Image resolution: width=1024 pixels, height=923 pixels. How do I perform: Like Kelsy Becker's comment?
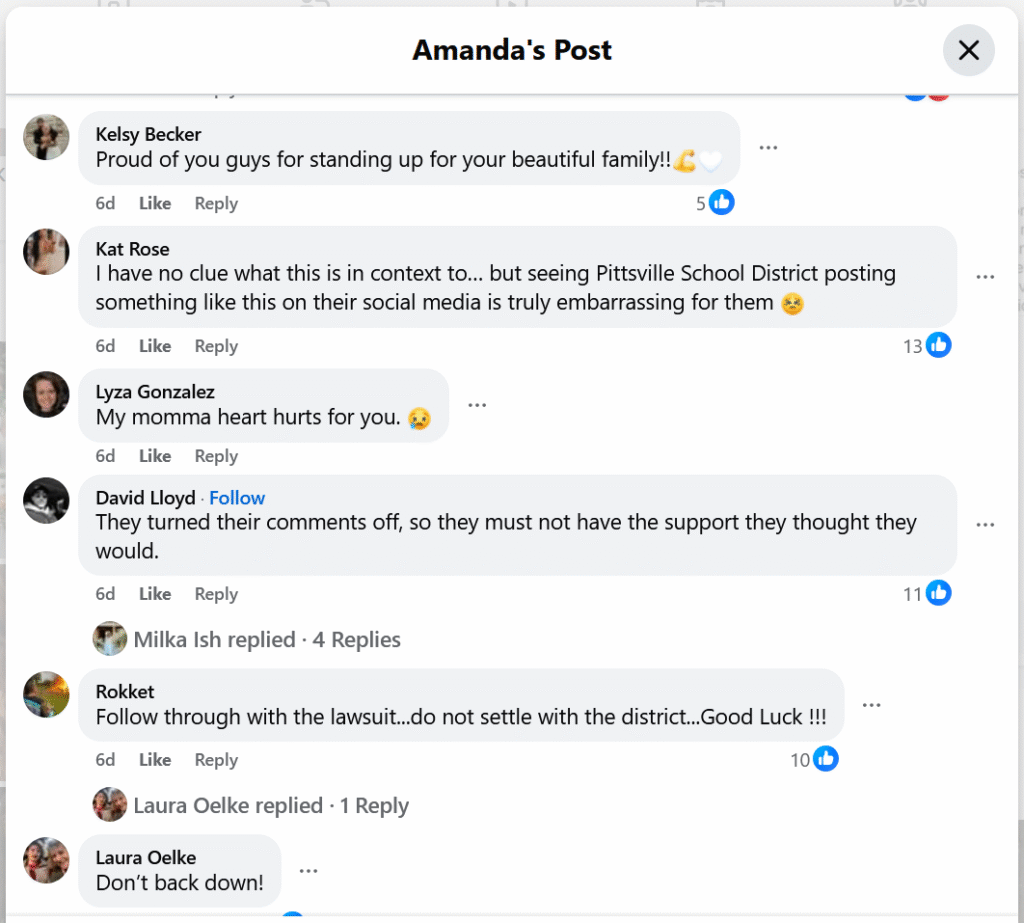(155, 202)
